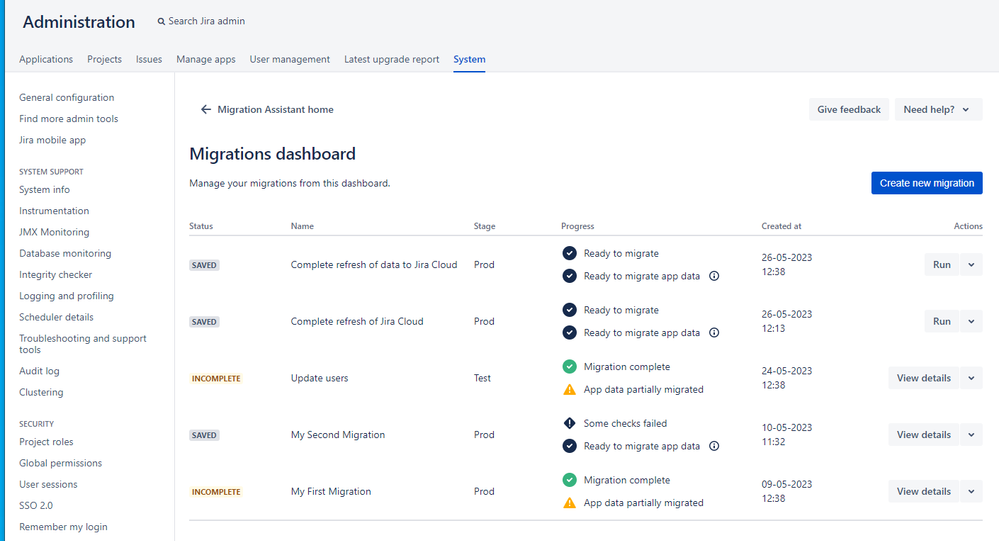Click the Give feedback button
999x541 pixels.
click(x=848, y=110)
